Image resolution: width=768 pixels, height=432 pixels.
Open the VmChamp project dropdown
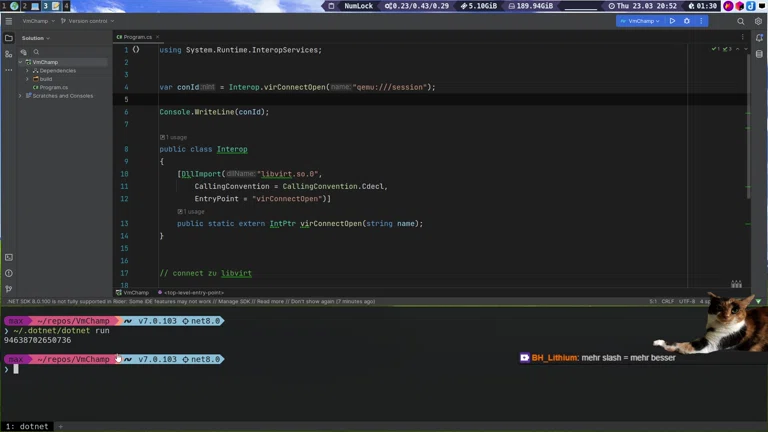(38, 21)
